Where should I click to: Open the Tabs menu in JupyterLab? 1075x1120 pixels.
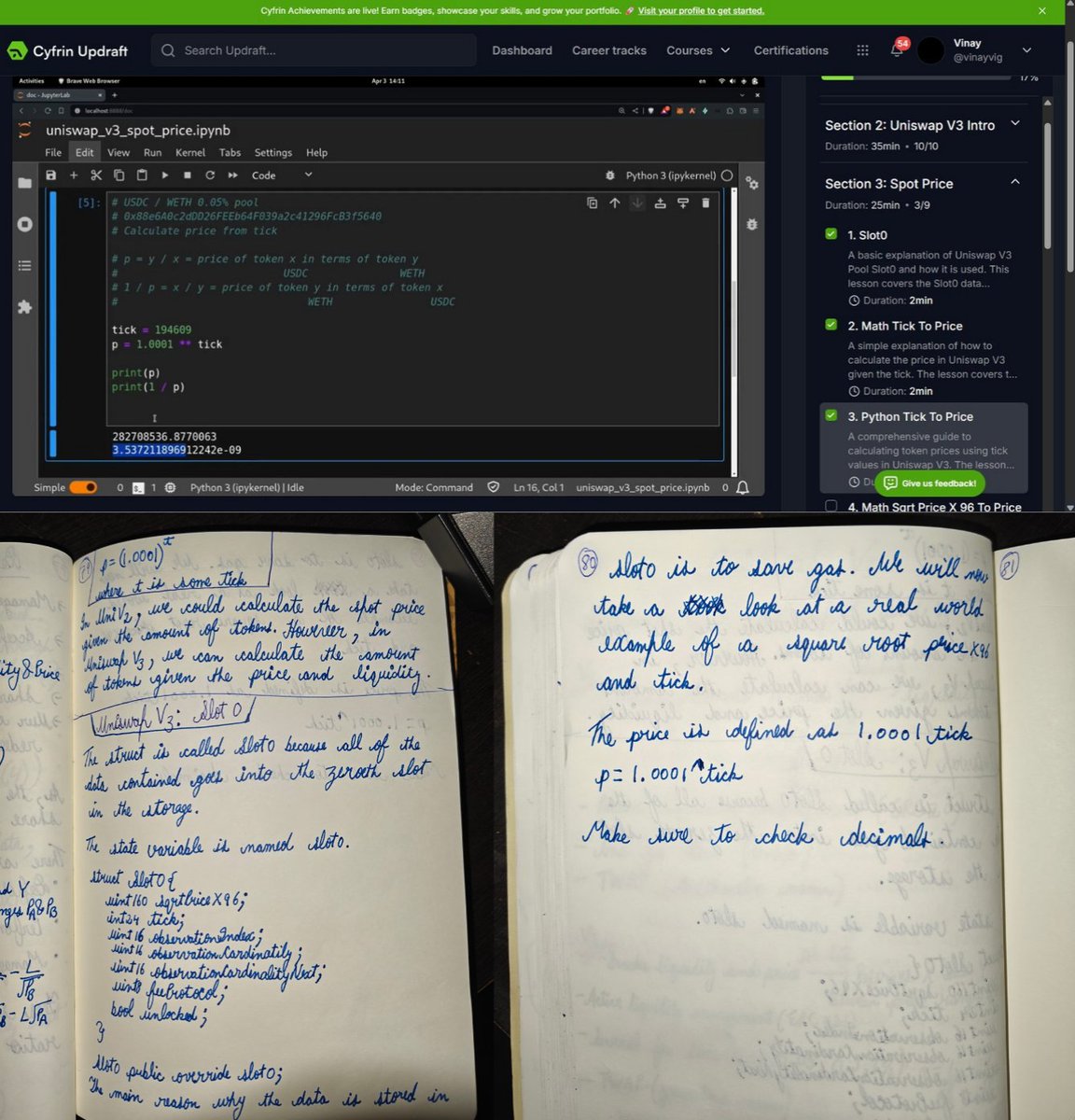pyautogui.click(x=230, y=152)
